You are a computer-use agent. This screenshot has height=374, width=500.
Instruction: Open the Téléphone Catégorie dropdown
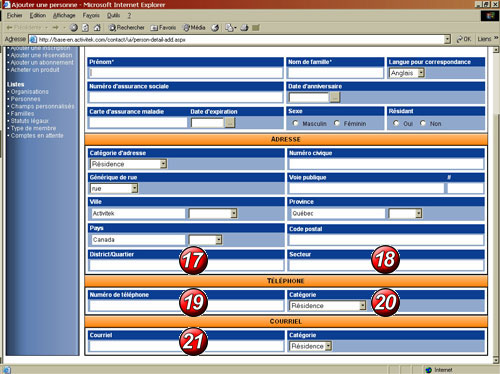(x=328, y=306)
